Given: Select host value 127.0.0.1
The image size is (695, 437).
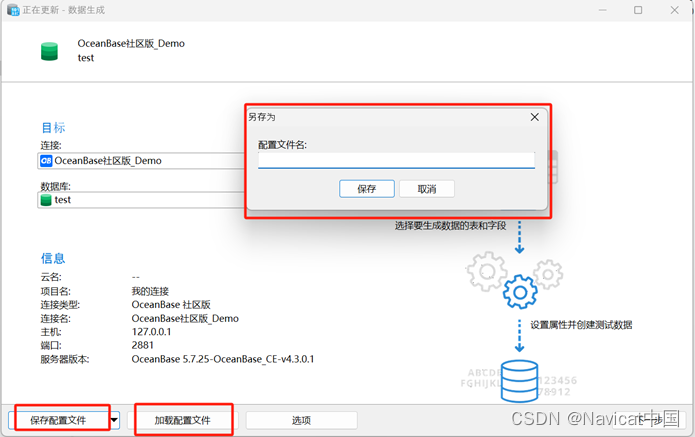Looking at the screenshot, I should (x=151, y=332).
